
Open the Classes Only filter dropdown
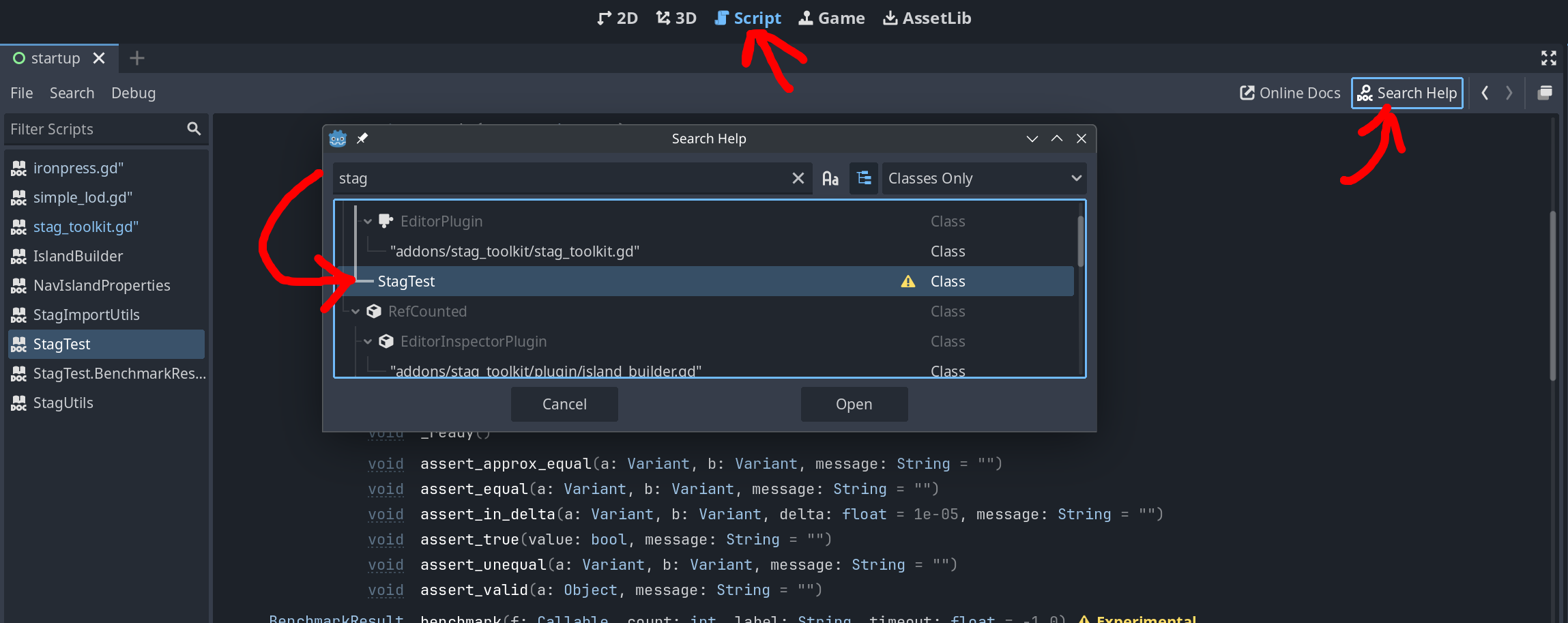(x=984, y=178)
